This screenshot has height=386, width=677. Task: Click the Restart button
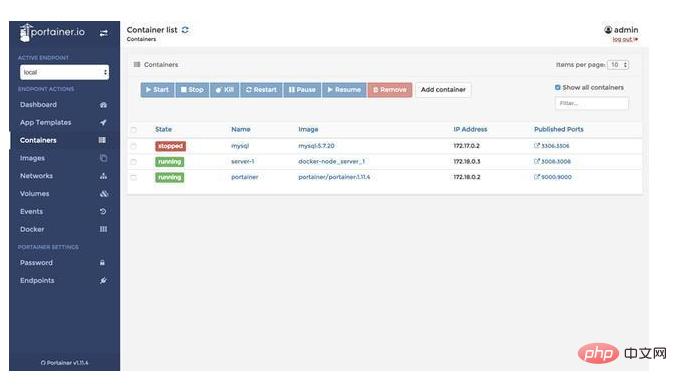click(261, 90)
